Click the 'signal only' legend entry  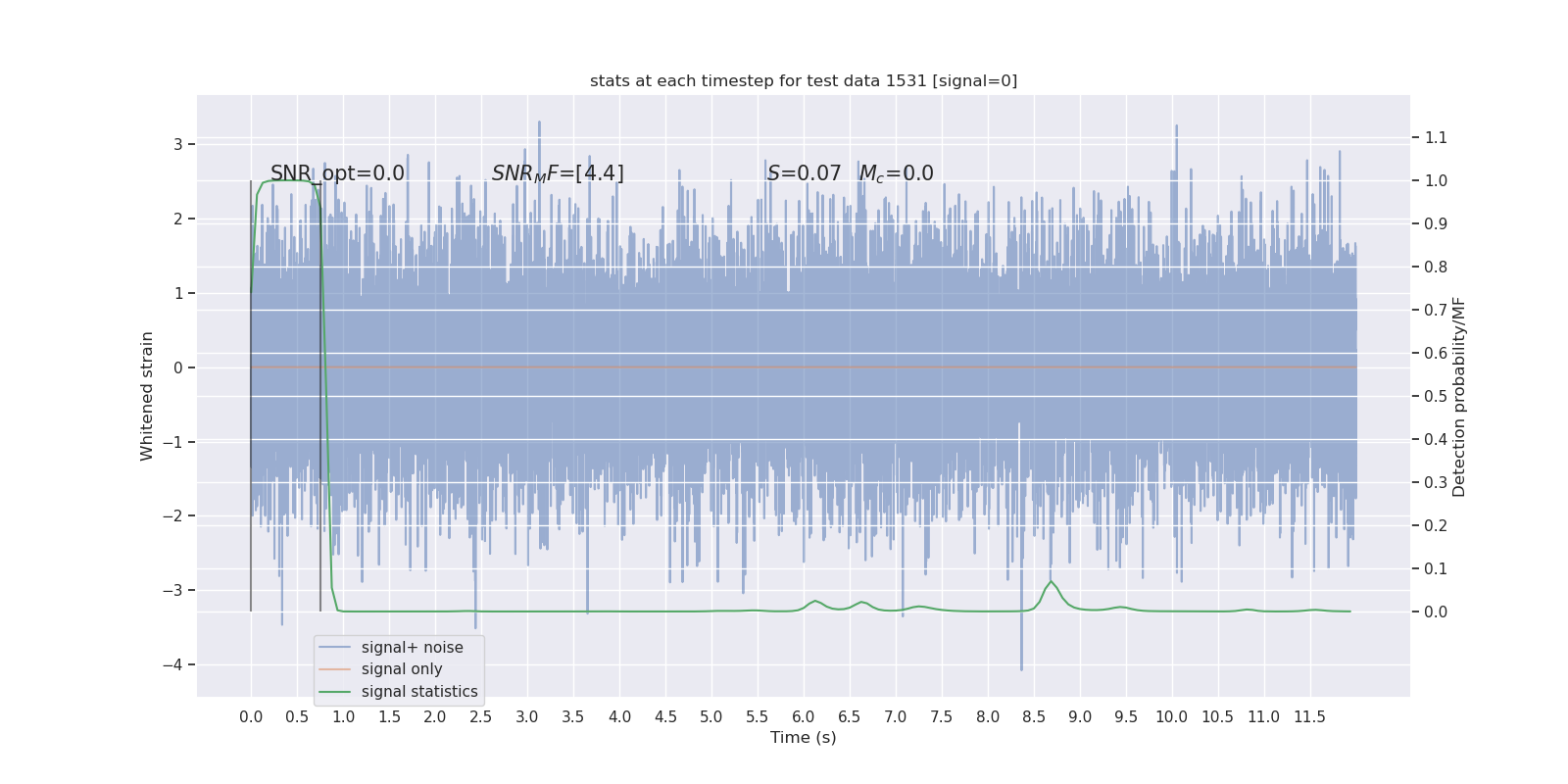click(x=402, y=669)
